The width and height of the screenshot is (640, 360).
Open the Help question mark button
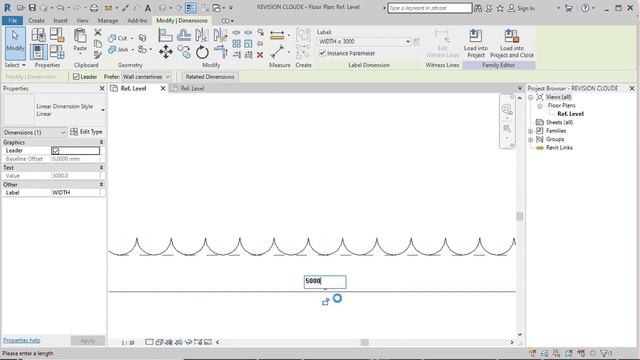585,8
